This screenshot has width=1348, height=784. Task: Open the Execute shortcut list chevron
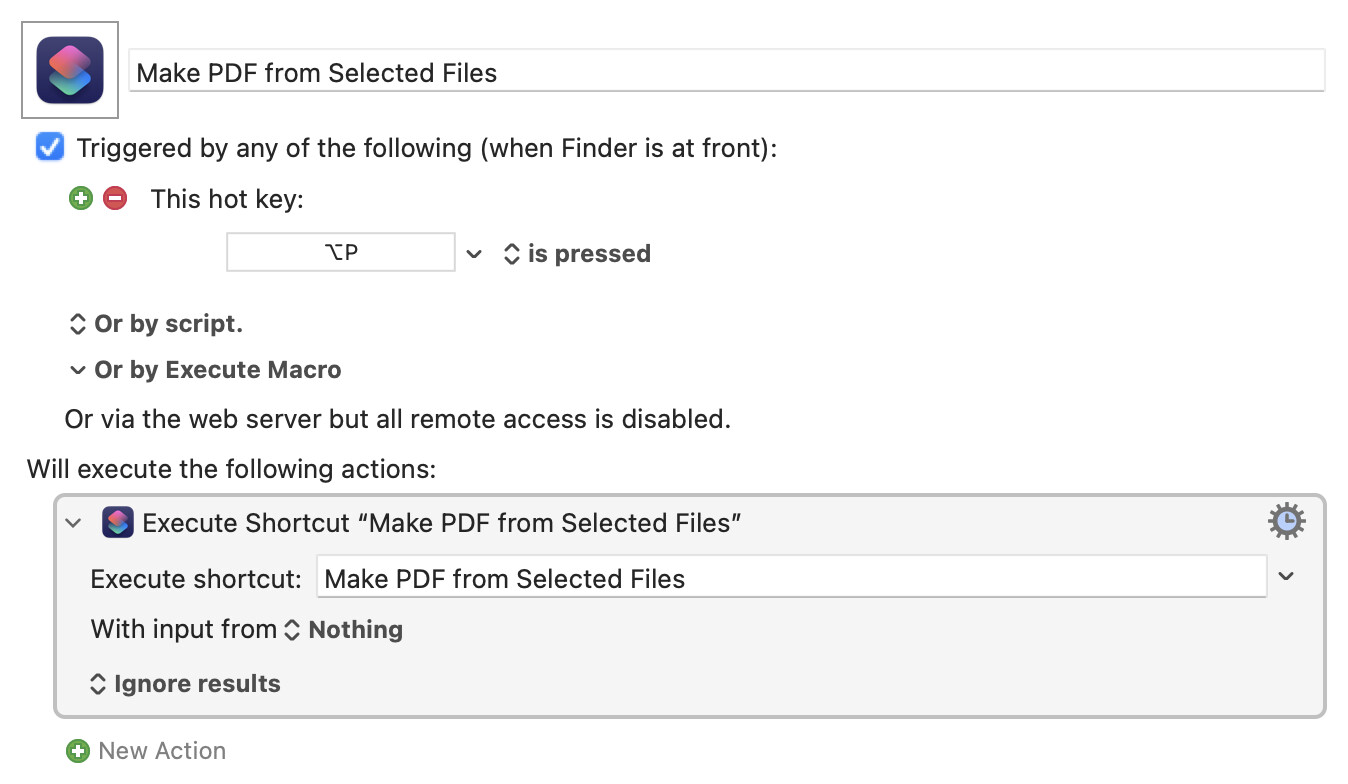click(x=1287, y=577)
